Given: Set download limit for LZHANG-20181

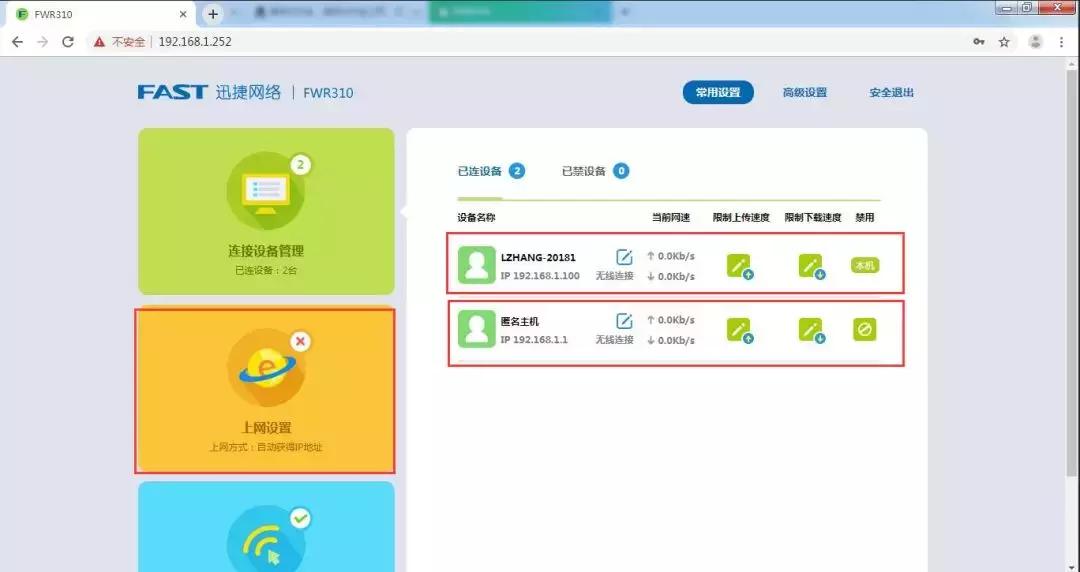Looking at the screenshot, I should pyautogui.click(x=812, y=266).
